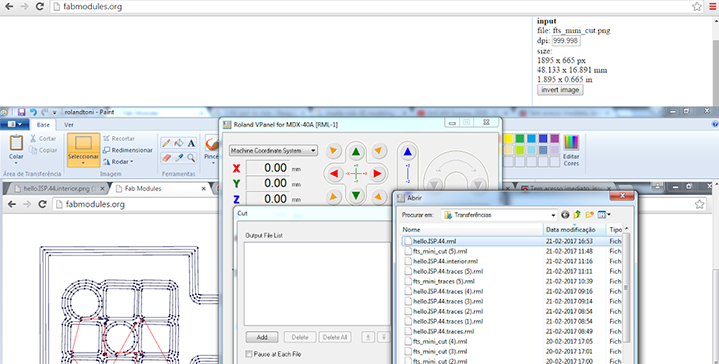Click the invert image button
This screenshot has width=719, height=364.
pos(560,90)
